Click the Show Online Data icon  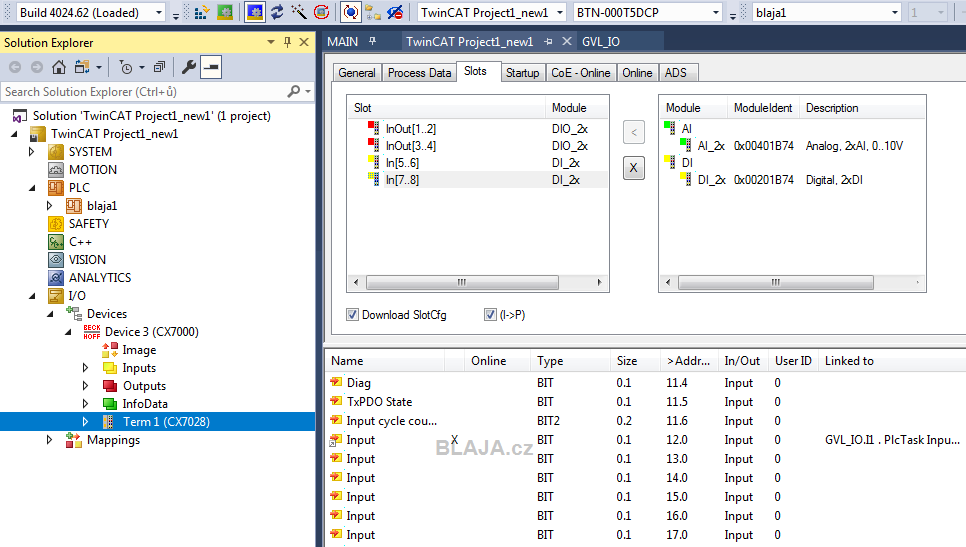[351, 12]
